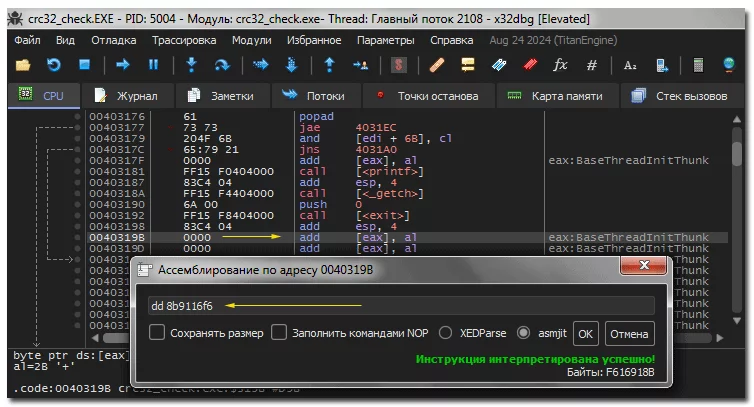Switch to the Потоки tab
Image resolution: width=754 pixels, height=407 pixels.
pyautogui.click(x=315, y=96)
